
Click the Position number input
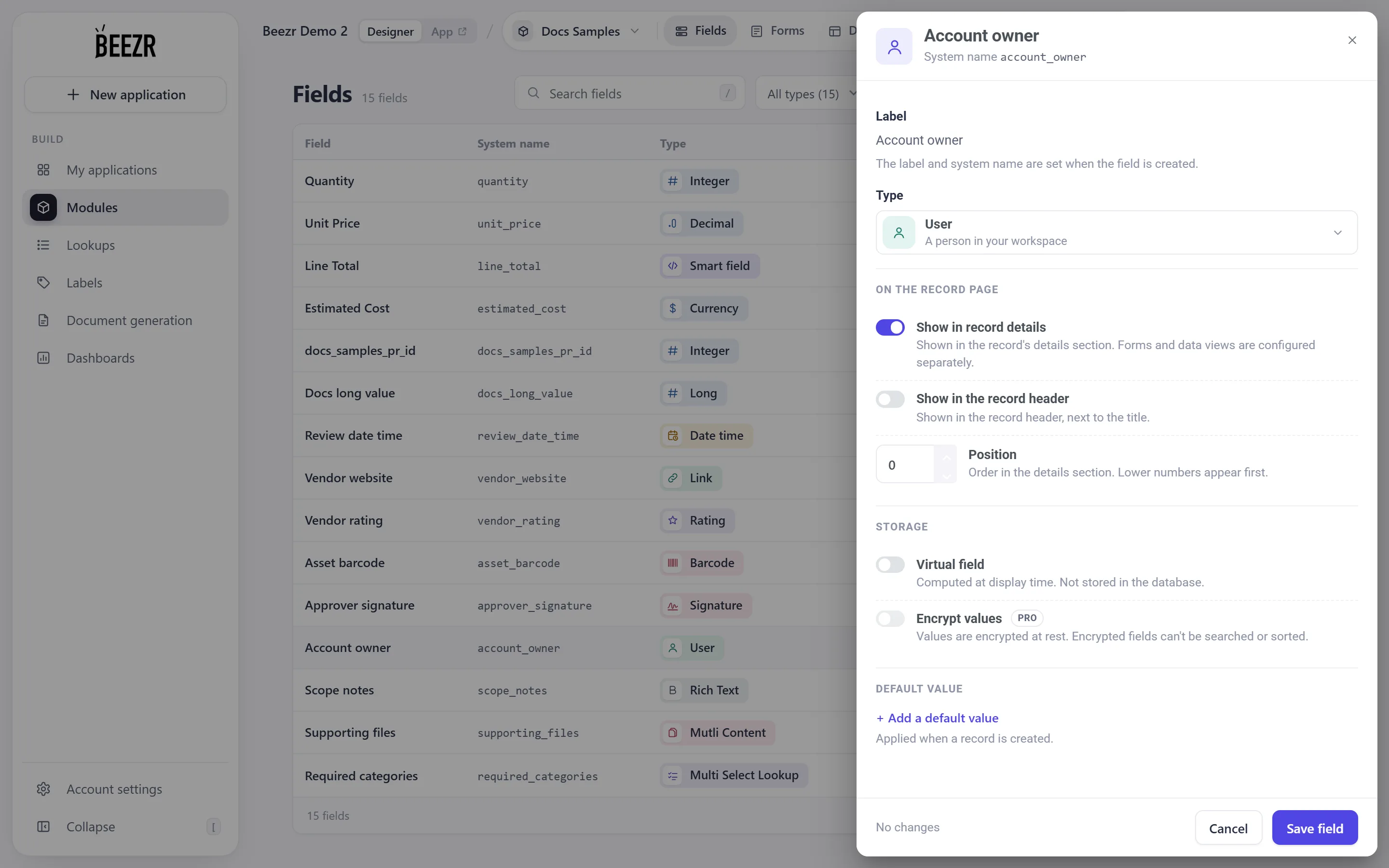coord(905,464)
